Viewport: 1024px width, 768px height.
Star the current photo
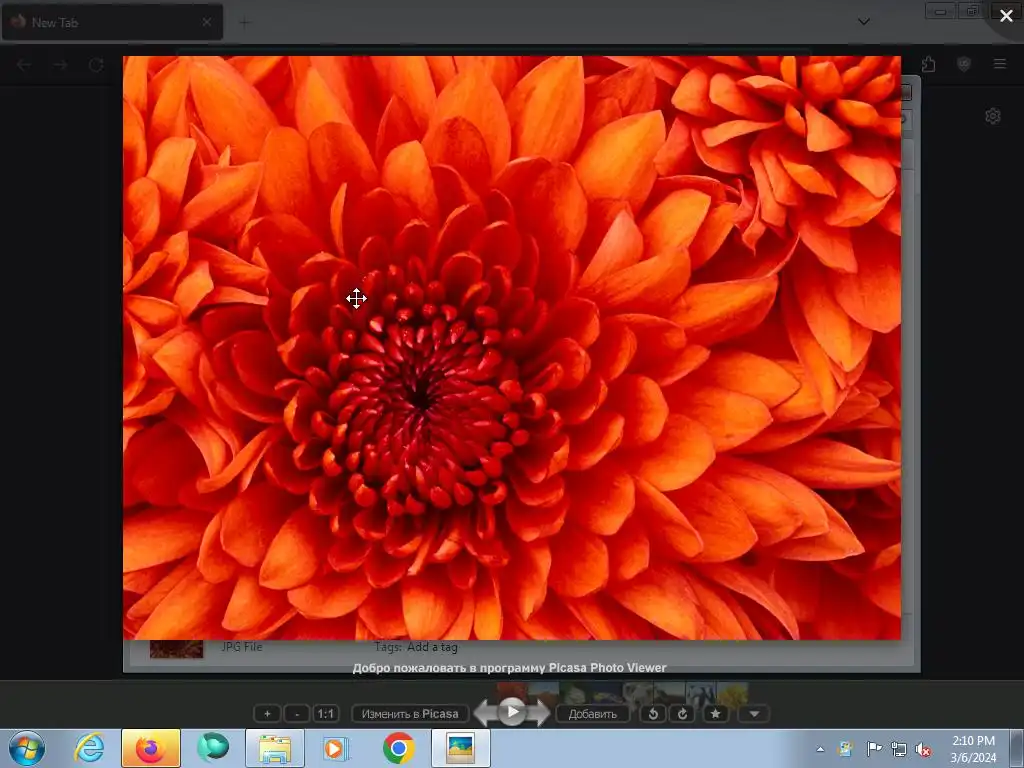[x=715, y=714]
